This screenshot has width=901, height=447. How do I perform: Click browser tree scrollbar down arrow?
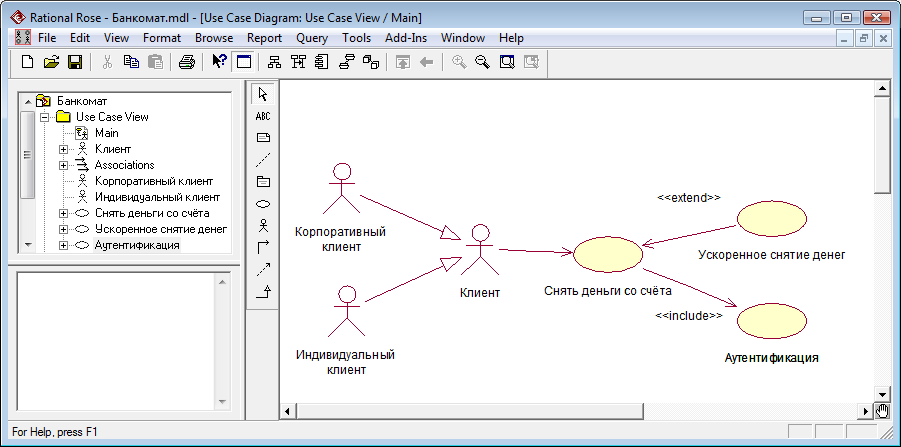click(28, 245)
